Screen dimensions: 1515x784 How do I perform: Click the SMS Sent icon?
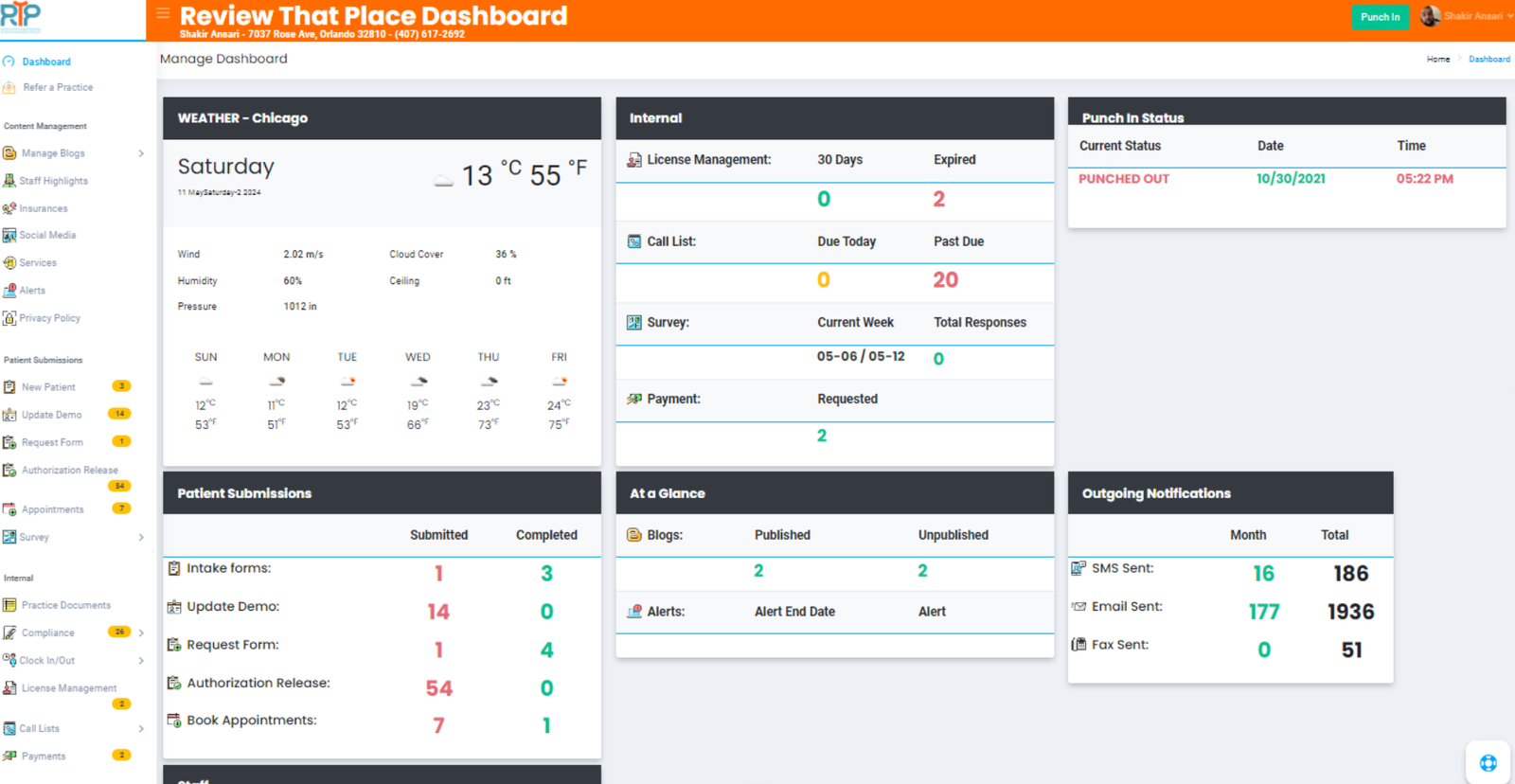coord(1078,568)
